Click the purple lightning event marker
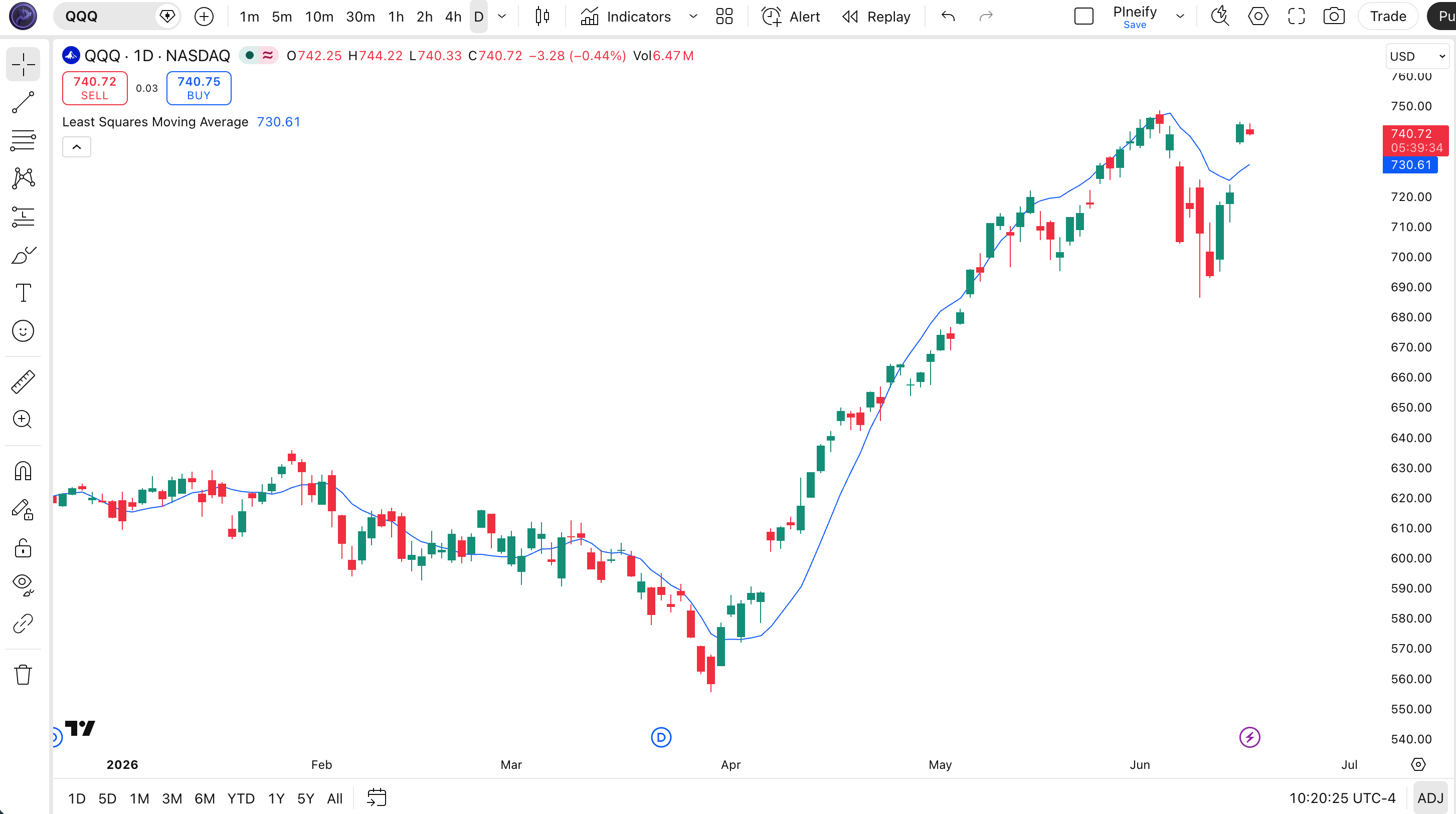Screen dimensions: 1456x814 coord(1249,737)
